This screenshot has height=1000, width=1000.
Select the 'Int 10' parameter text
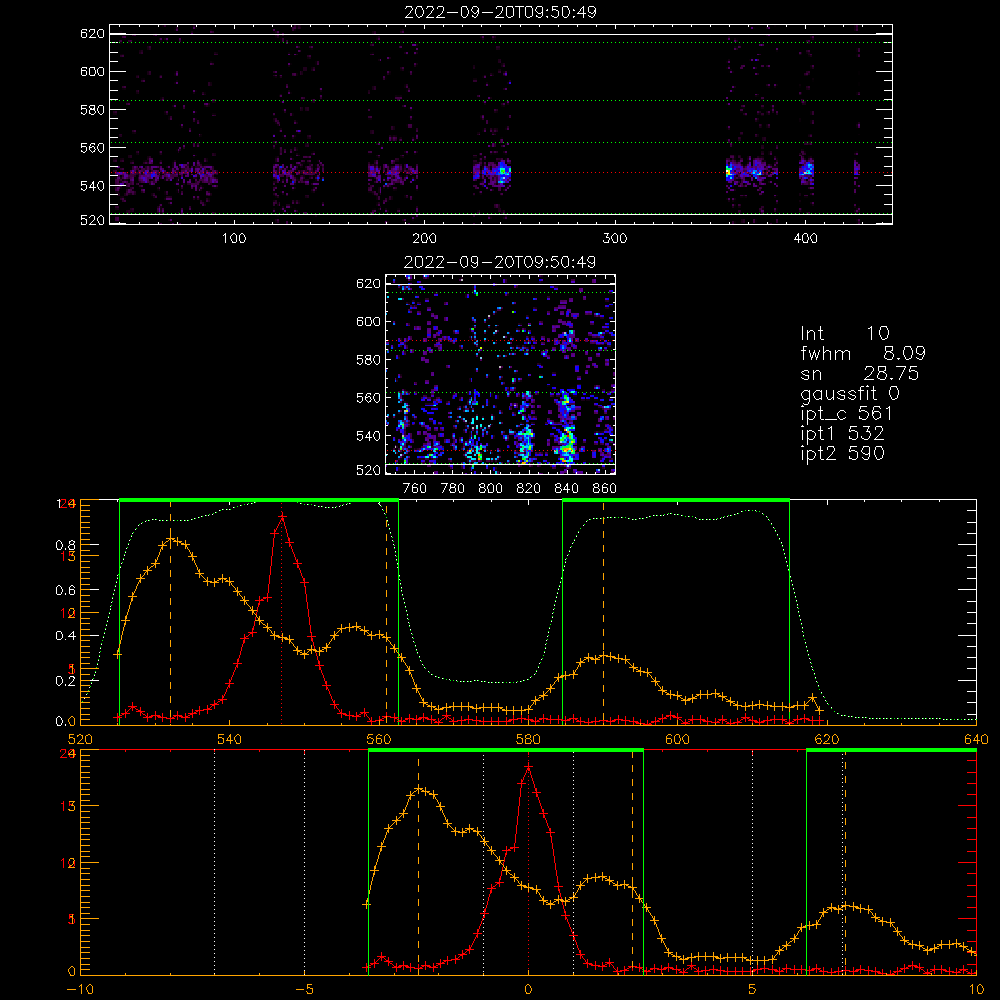point(845,333)
